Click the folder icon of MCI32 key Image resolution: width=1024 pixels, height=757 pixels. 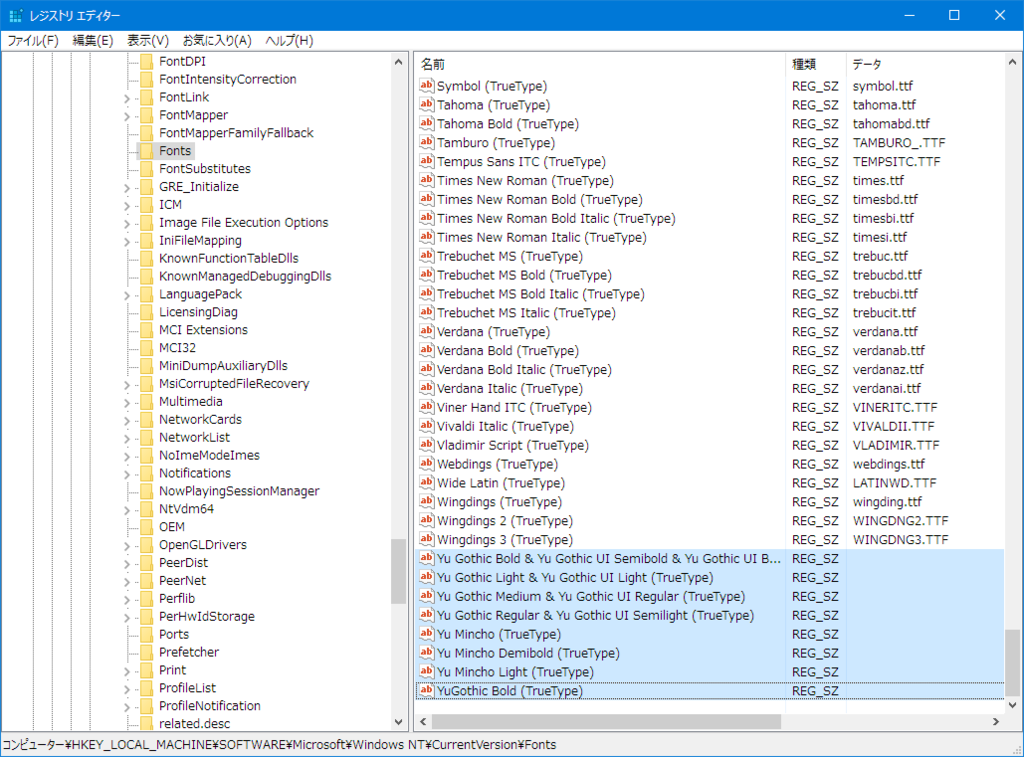pyautogui.click(x=147, y=348)
